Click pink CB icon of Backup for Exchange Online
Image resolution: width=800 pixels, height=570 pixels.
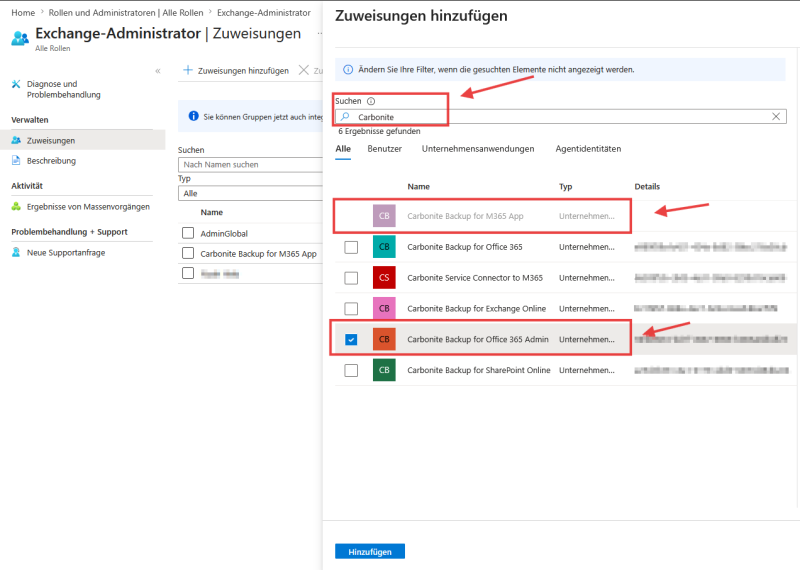(x=384, y=308)
